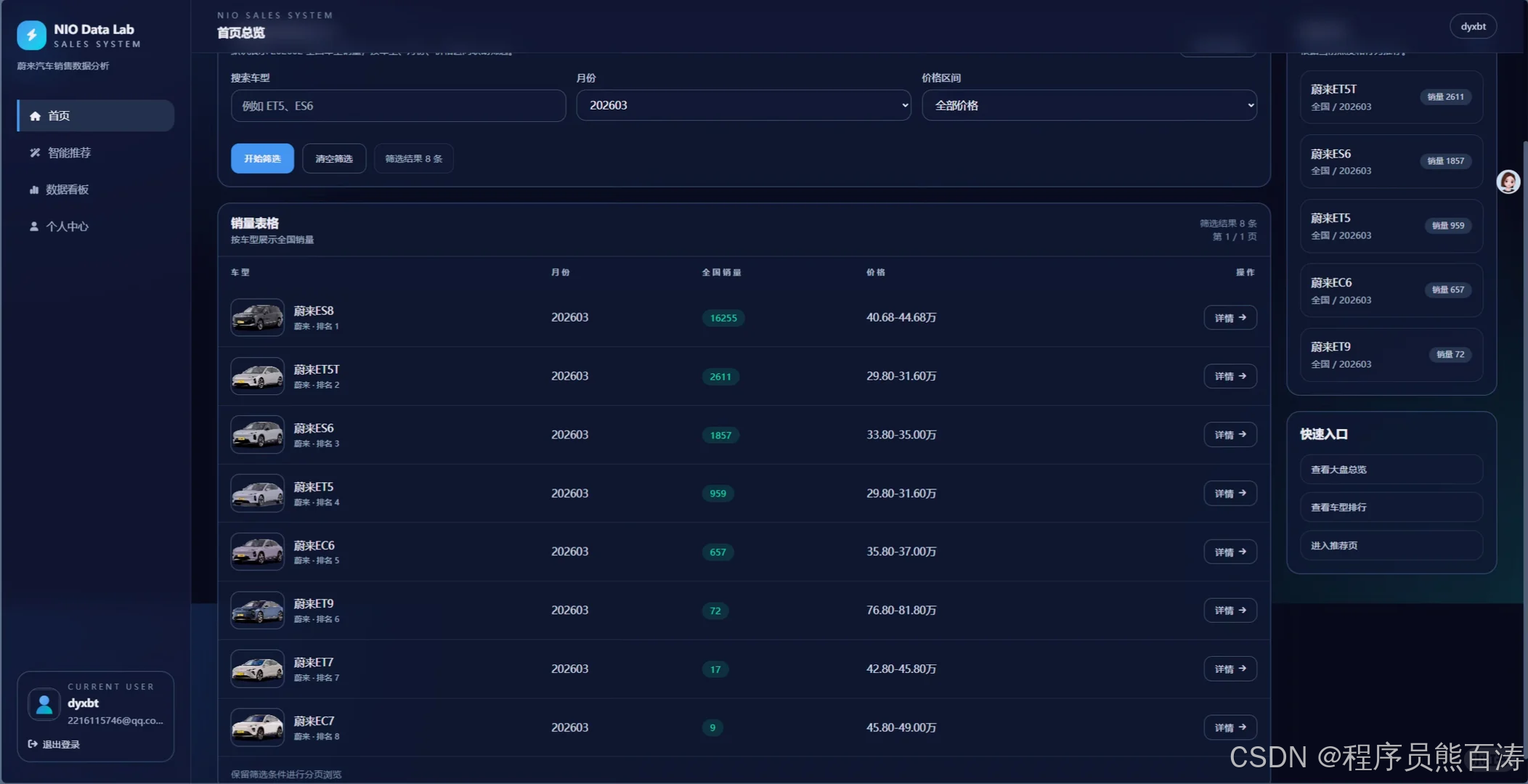The width and height of the screenshot is (1528, 784).
Task: Focus the 搜索车型 search input field
Action: coord(398,106)
